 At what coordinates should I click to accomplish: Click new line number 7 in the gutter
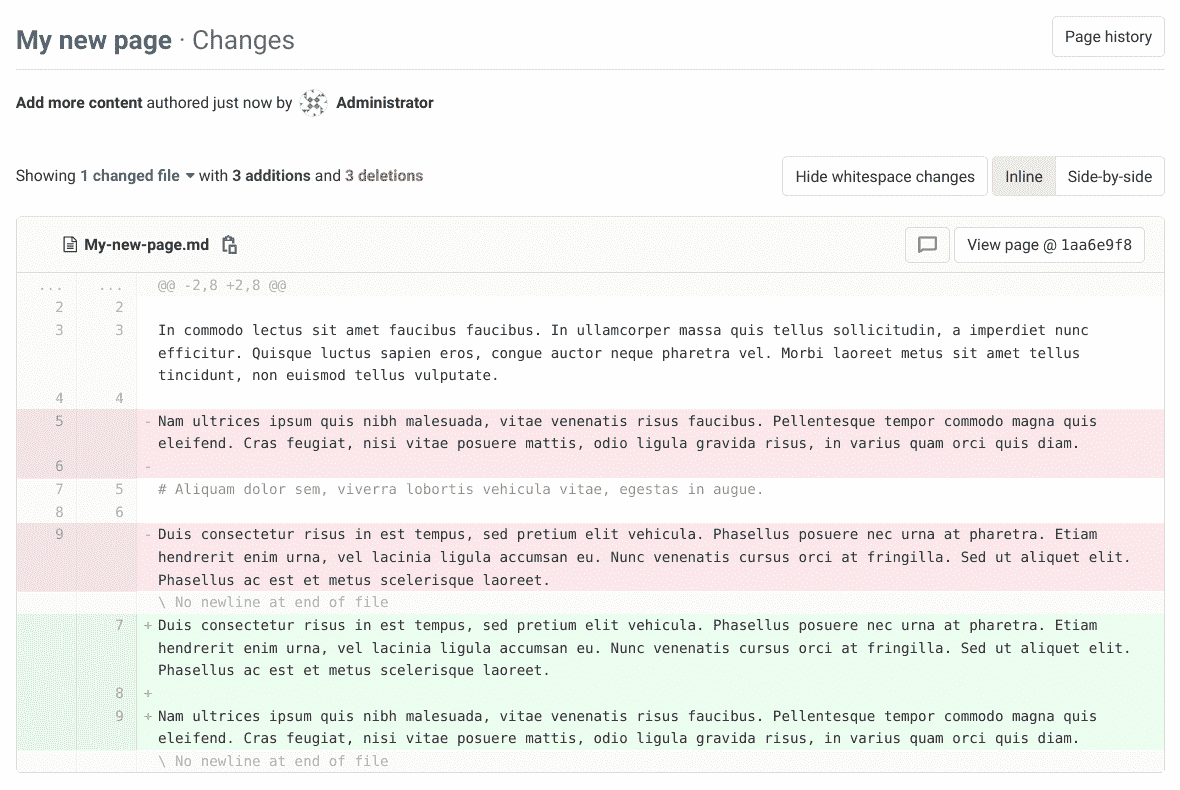(119, 625)
